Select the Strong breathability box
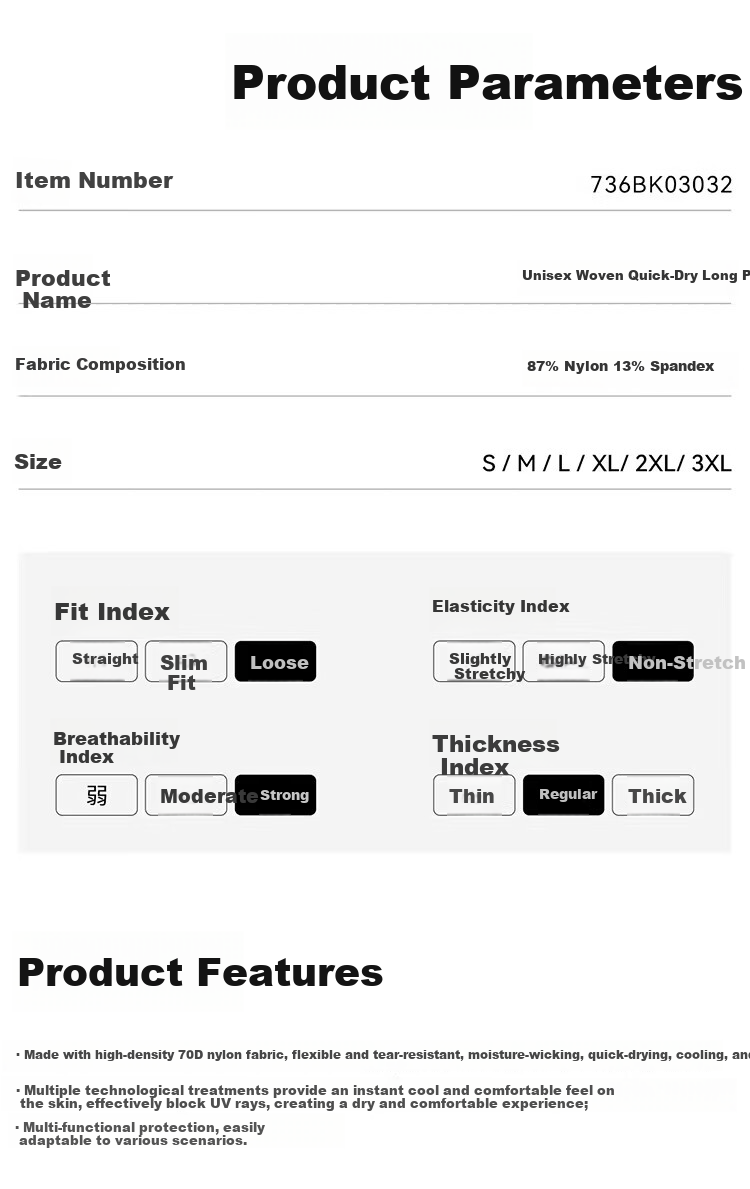Screen dimensions: 750x1189 pyautogui.click(x=275, y=795)
